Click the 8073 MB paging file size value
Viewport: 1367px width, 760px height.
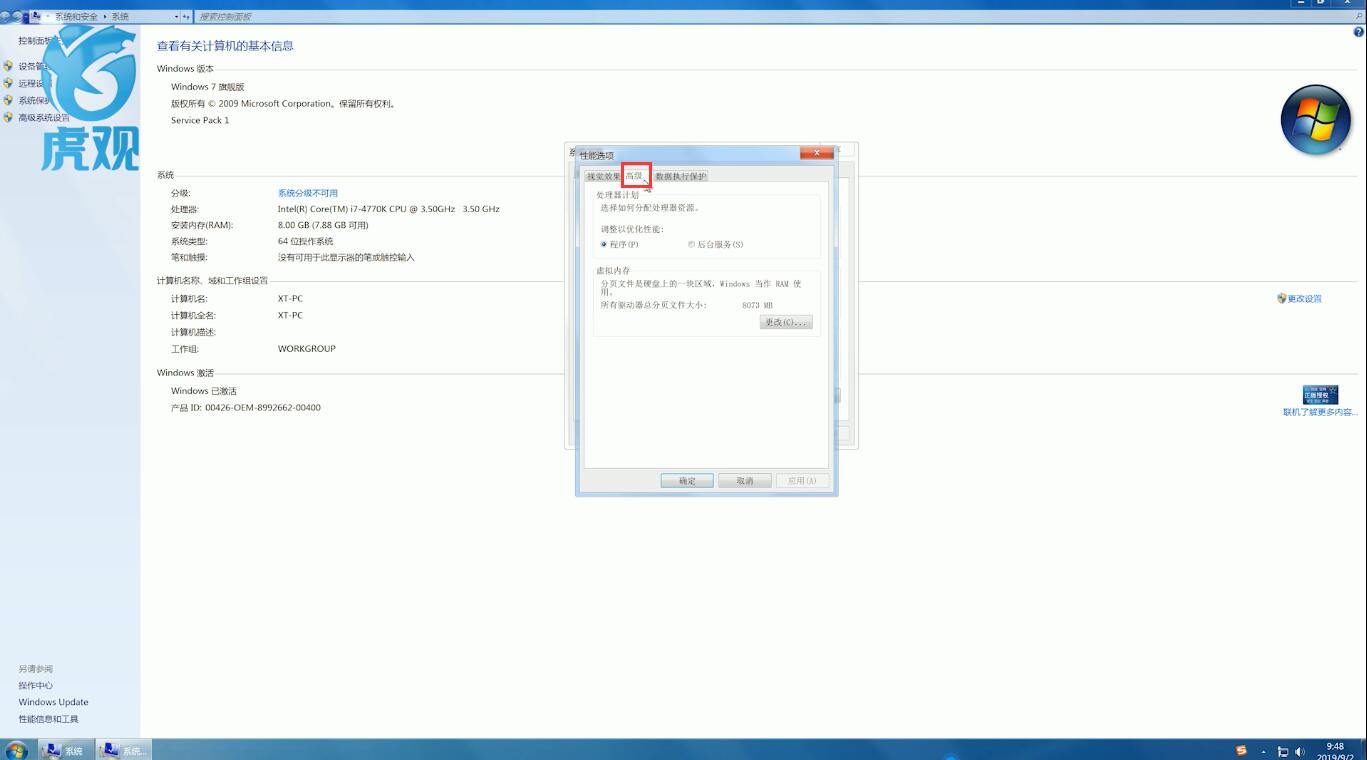[x=757, y=305]
